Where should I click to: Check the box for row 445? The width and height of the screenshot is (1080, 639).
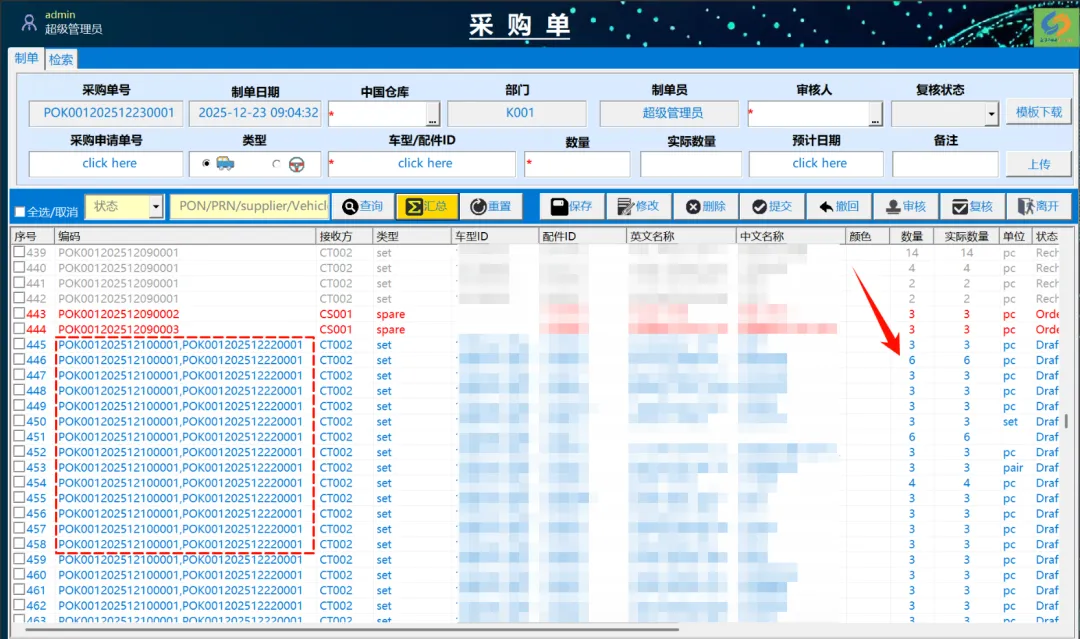19,344
